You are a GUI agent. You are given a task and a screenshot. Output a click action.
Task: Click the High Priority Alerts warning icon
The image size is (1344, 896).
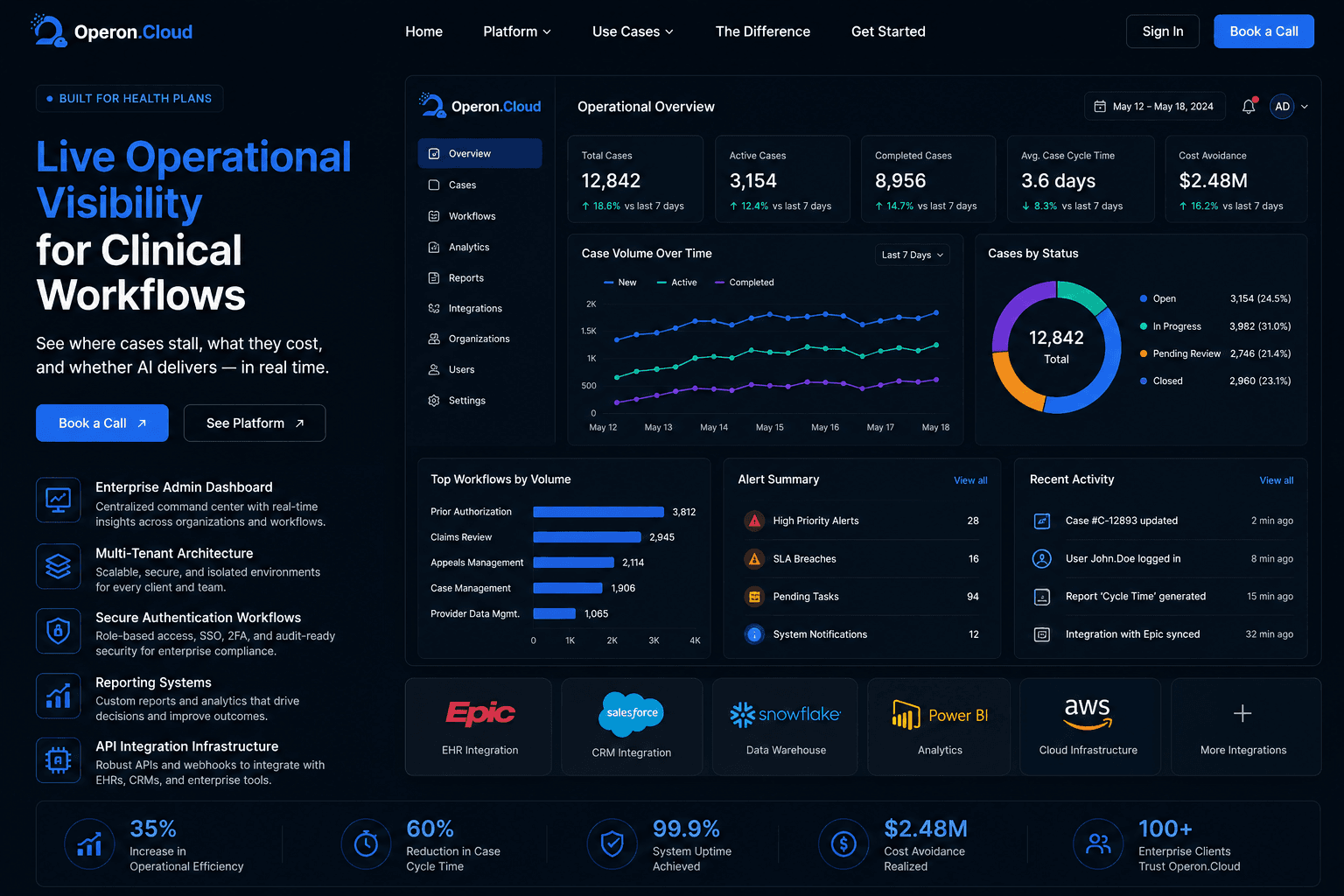click(x=754, y=521)
